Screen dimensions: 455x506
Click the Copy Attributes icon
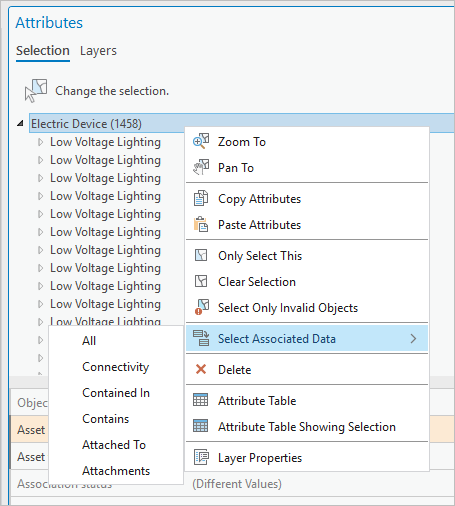click(x=201, y=198)
